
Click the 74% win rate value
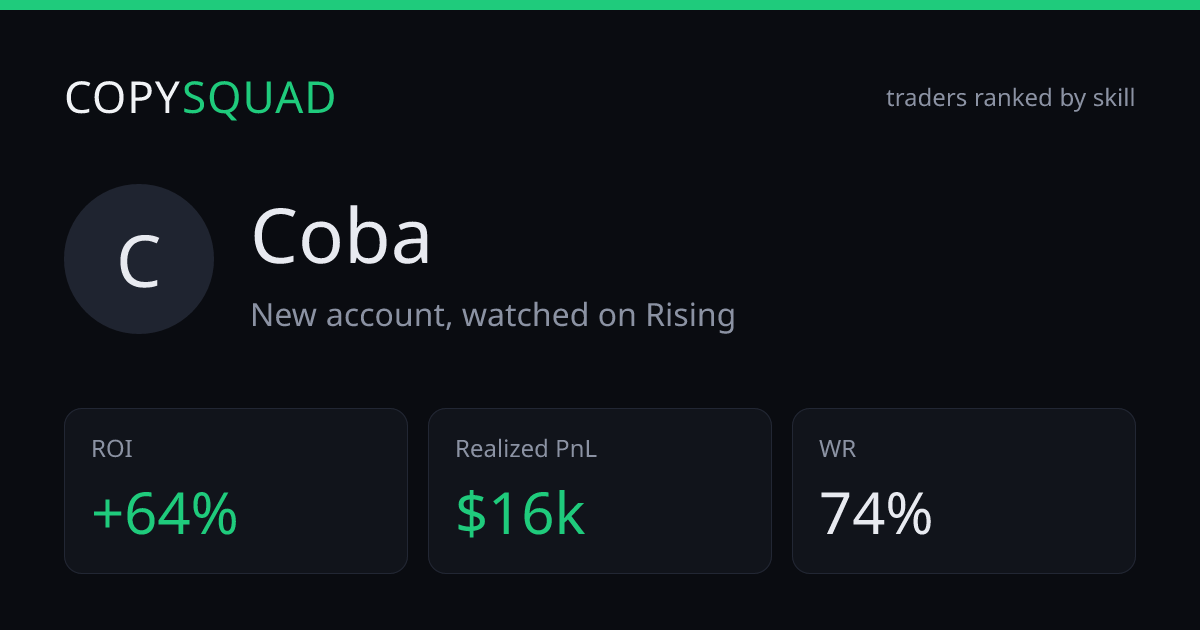click(x=876, y=514)
